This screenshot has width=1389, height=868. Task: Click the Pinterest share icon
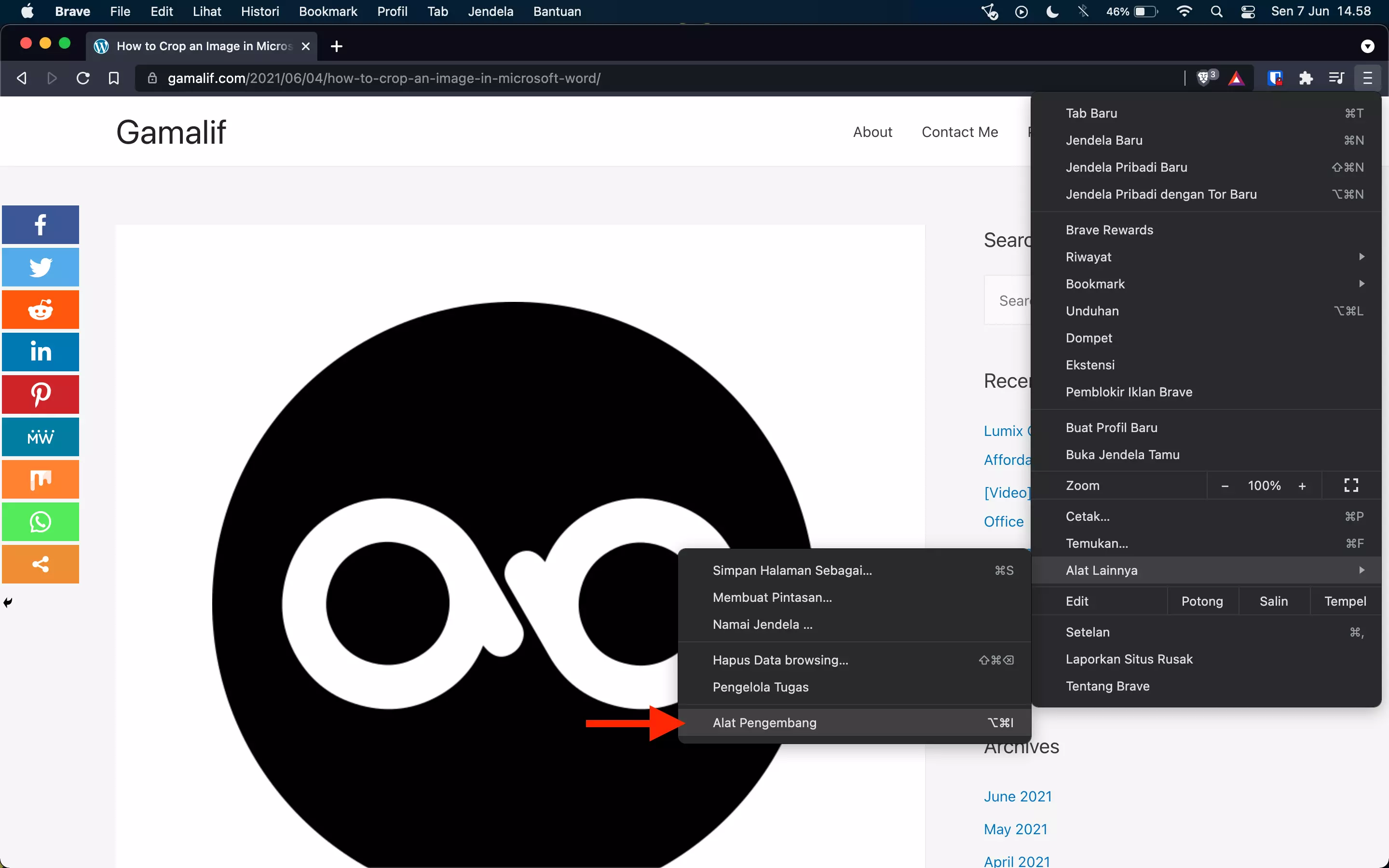tap(40, 394)
